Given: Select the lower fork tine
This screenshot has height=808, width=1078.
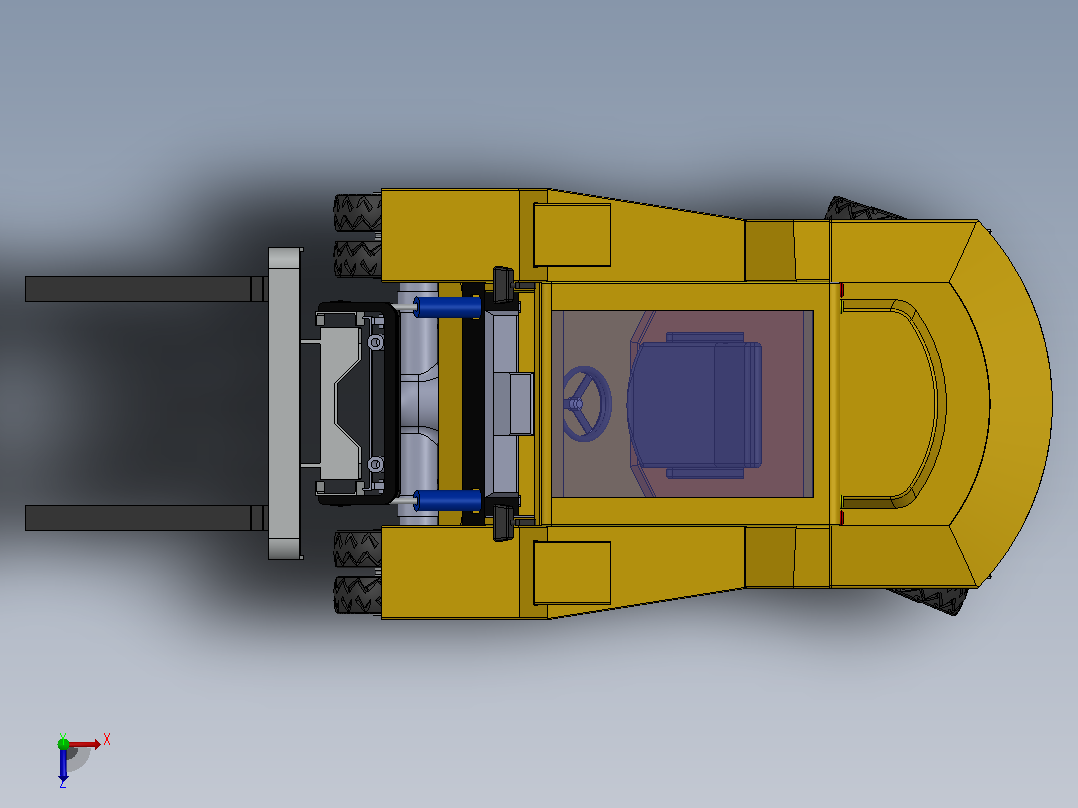Looking at the screenshot, I should tap(145, 518).
